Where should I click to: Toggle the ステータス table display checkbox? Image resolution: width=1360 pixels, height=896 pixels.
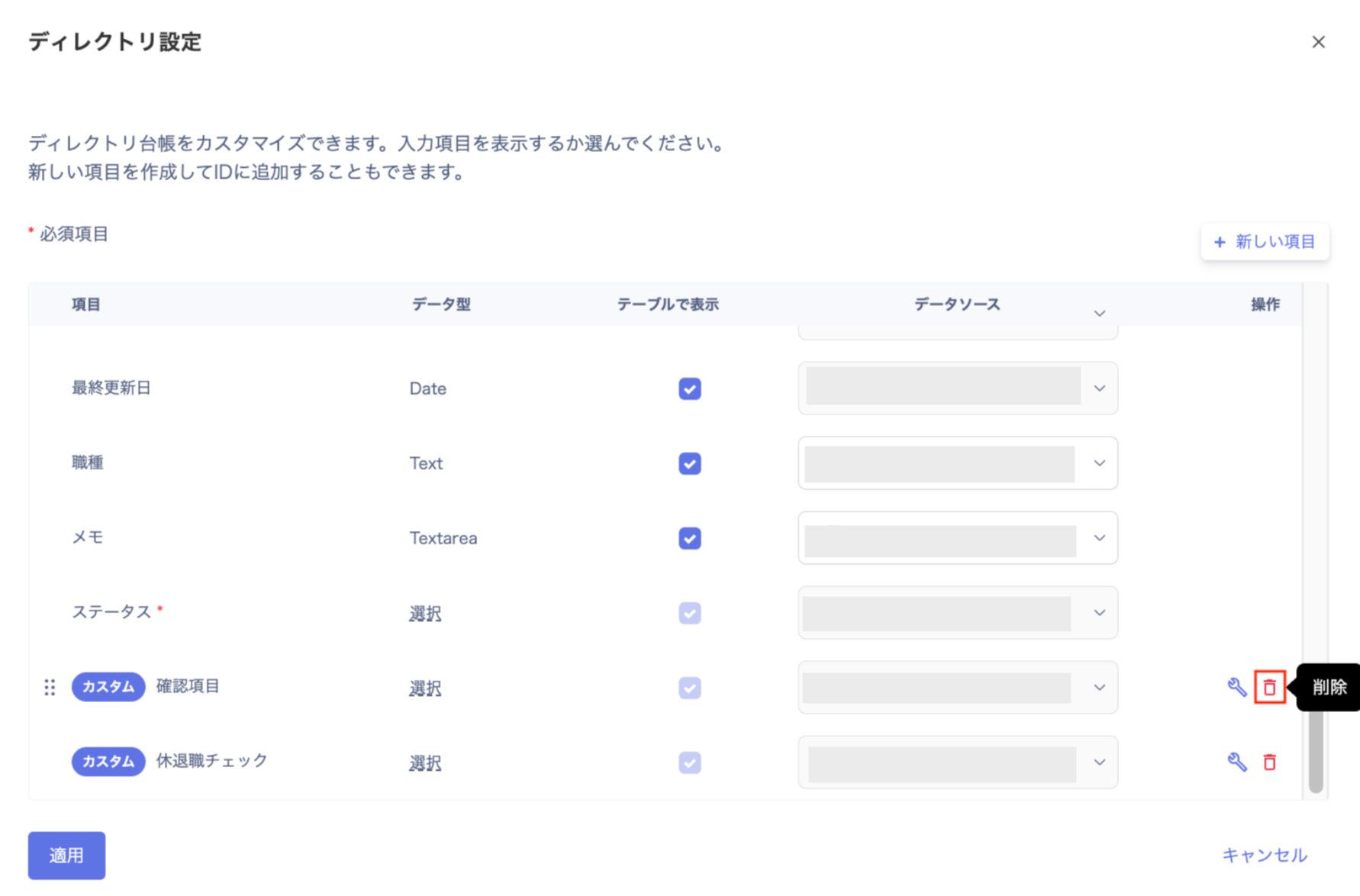[x=690, y=613]
